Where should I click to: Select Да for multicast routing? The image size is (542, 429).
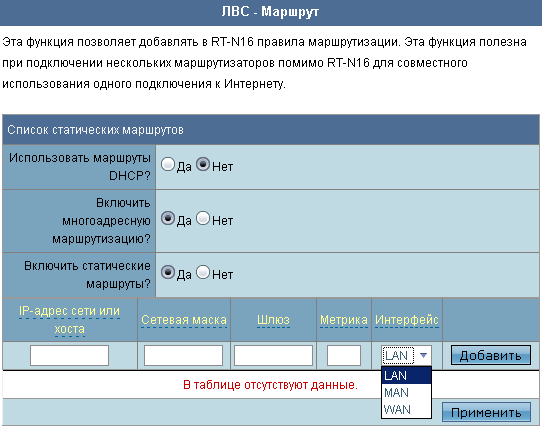point(168,218)
